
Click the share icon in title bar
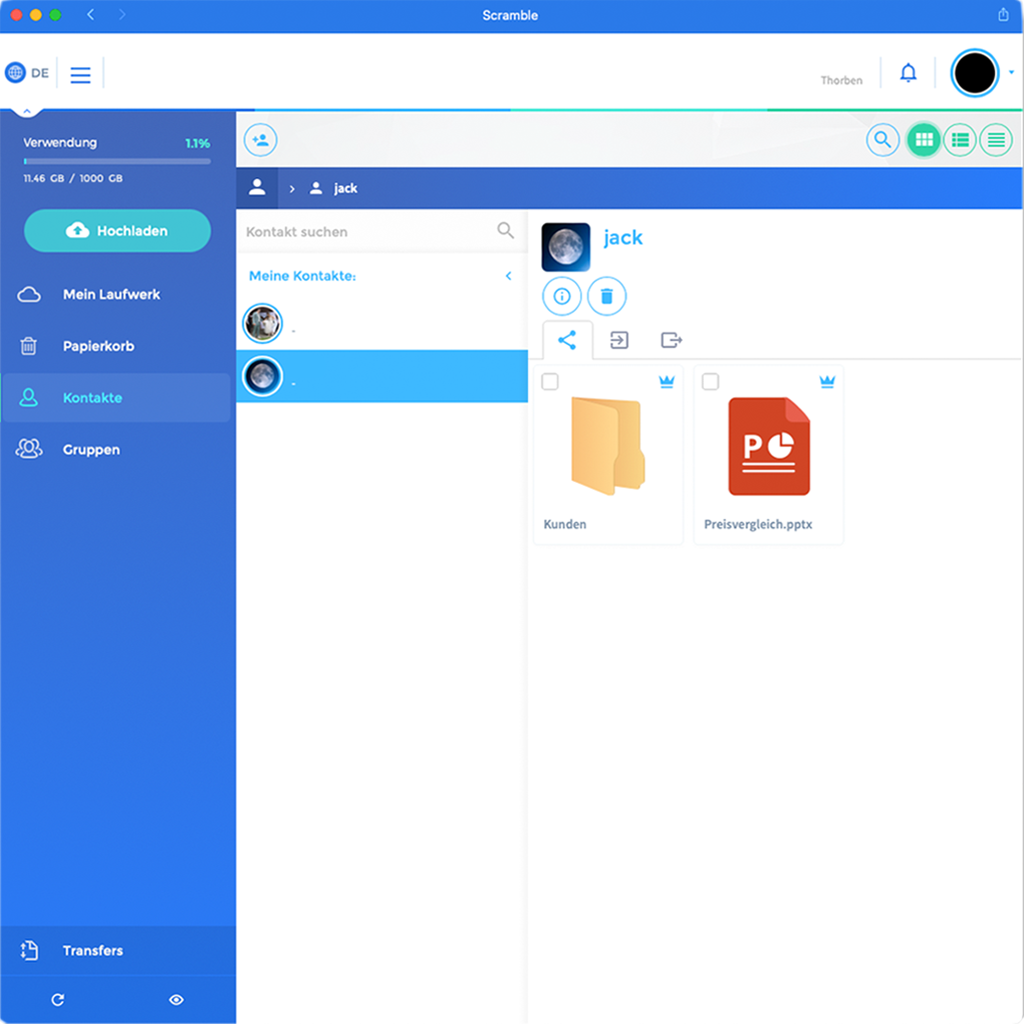pos(1003,14)
